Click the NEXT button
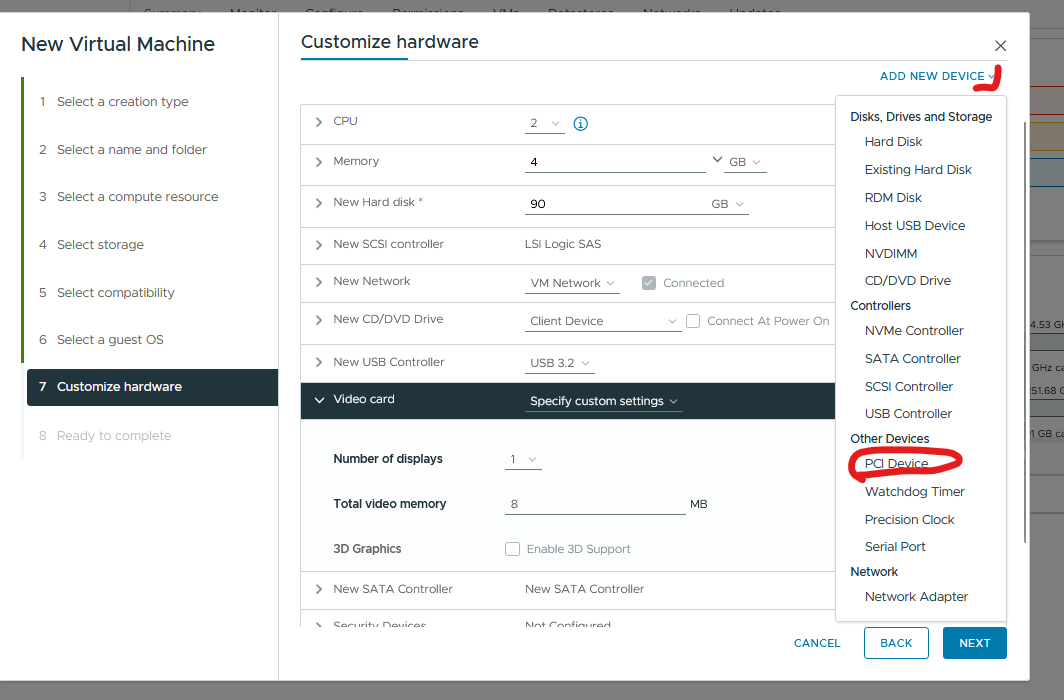The image size is (1064, 700). (974, 643)
